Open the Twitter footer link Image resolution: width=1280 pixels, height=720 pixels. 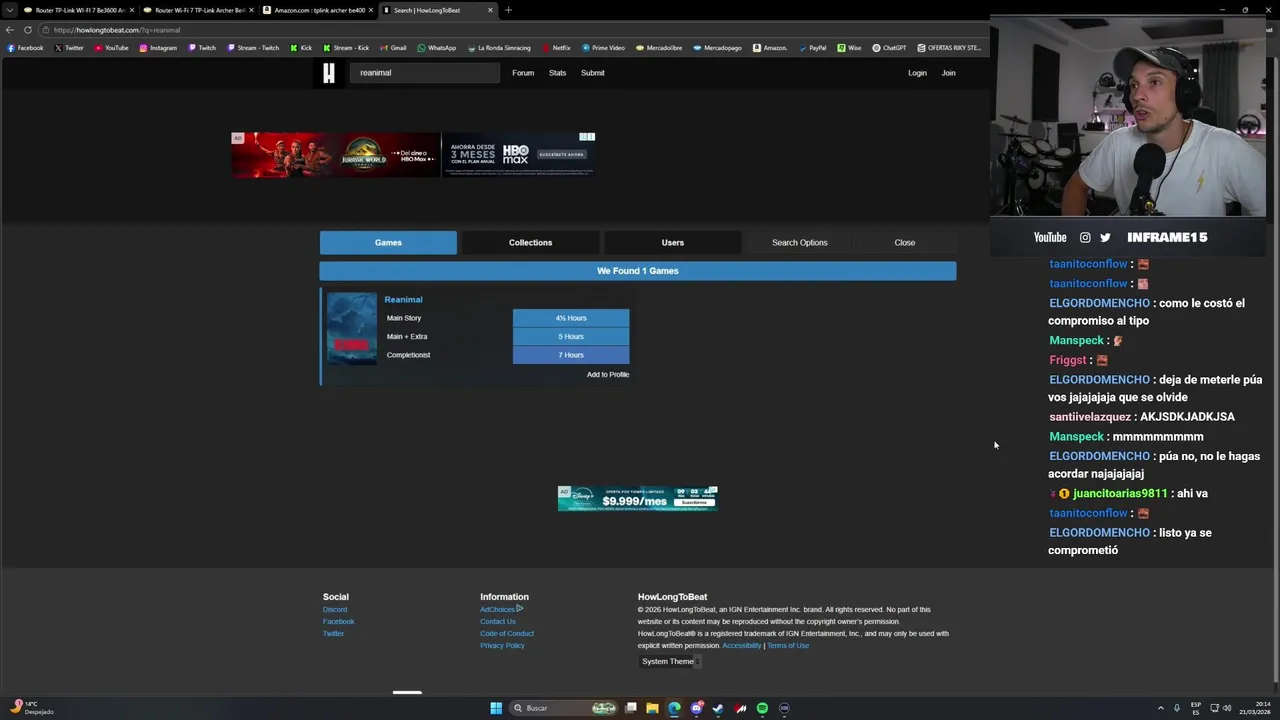pos(333,634)
